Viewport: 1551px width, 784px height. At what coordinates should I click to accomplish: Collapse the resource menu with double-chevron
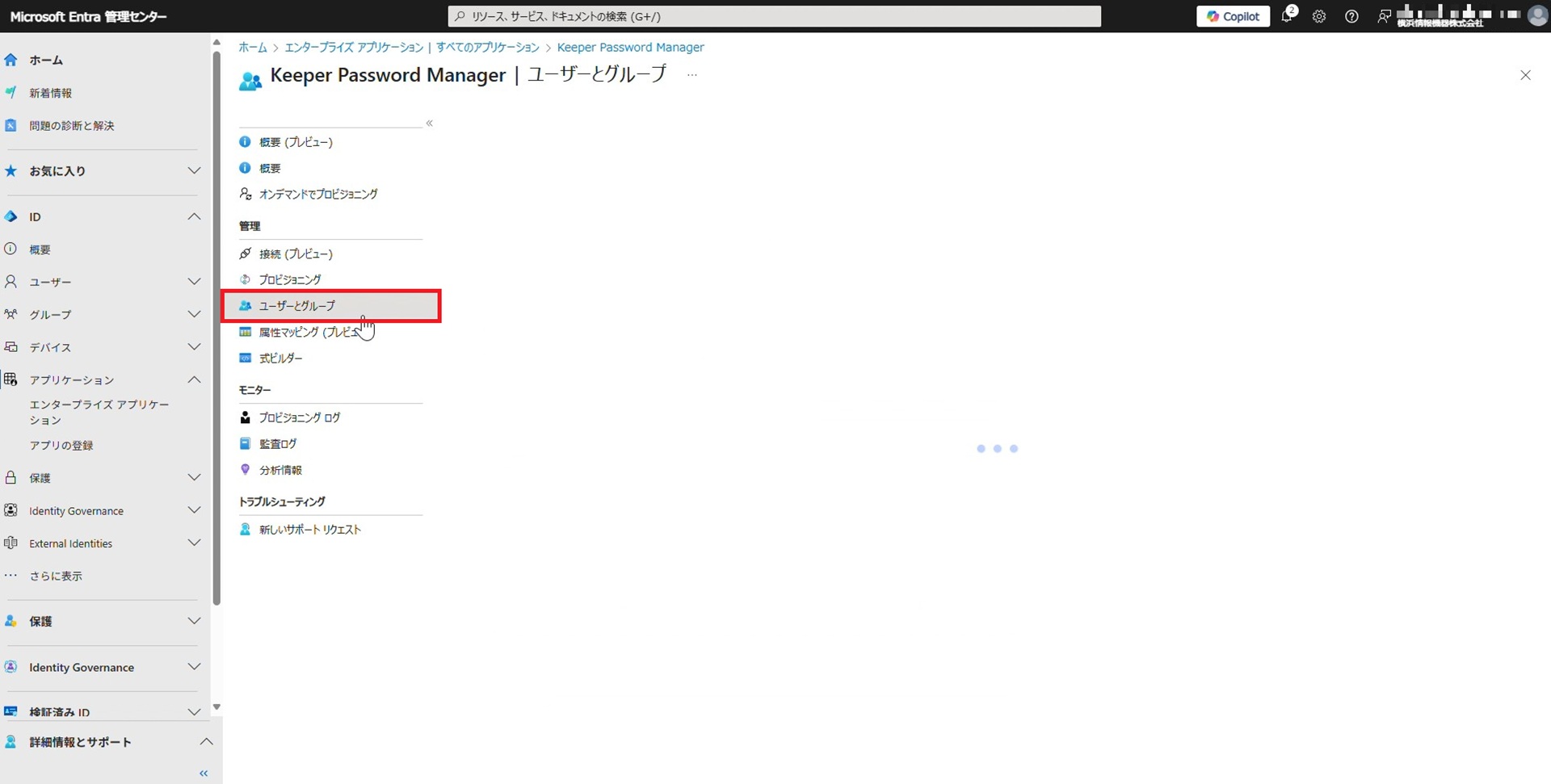[x=430, y=124]
